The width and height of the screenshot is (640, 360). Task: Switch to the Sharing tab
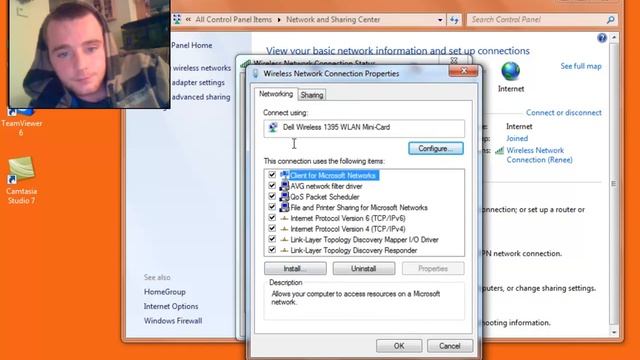click(x=312, y=95)
